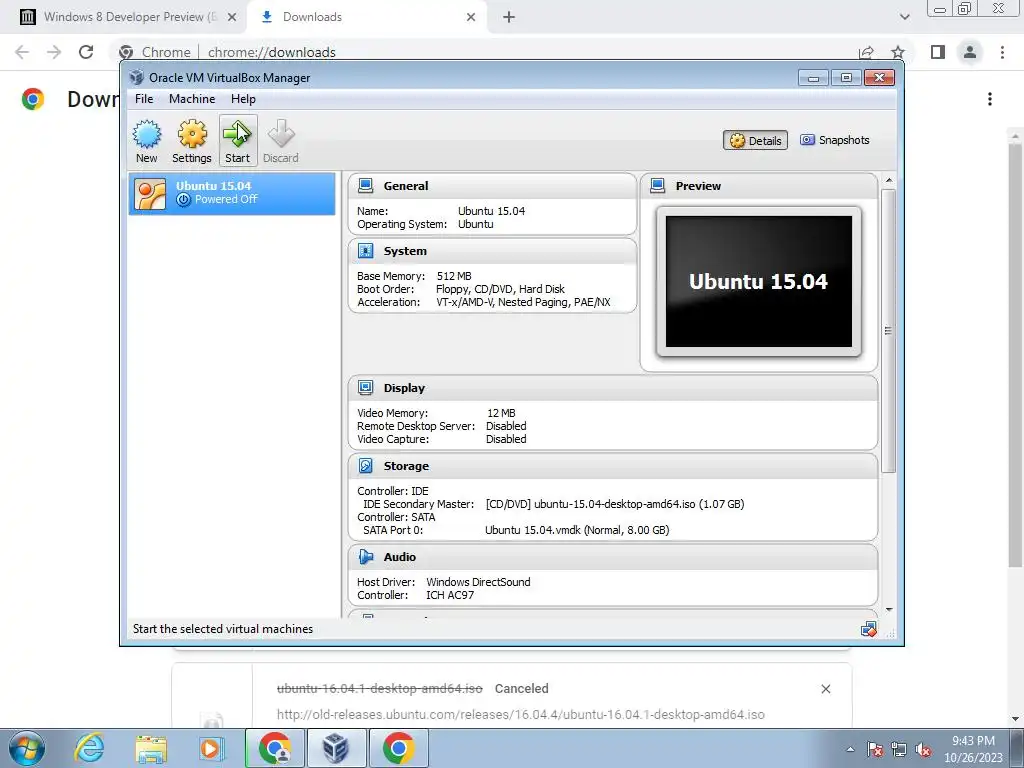Close the Downloads tab in Chrome
Image resolution: width=1024 pixels, height=768 pixels.
tap(471, 17)
